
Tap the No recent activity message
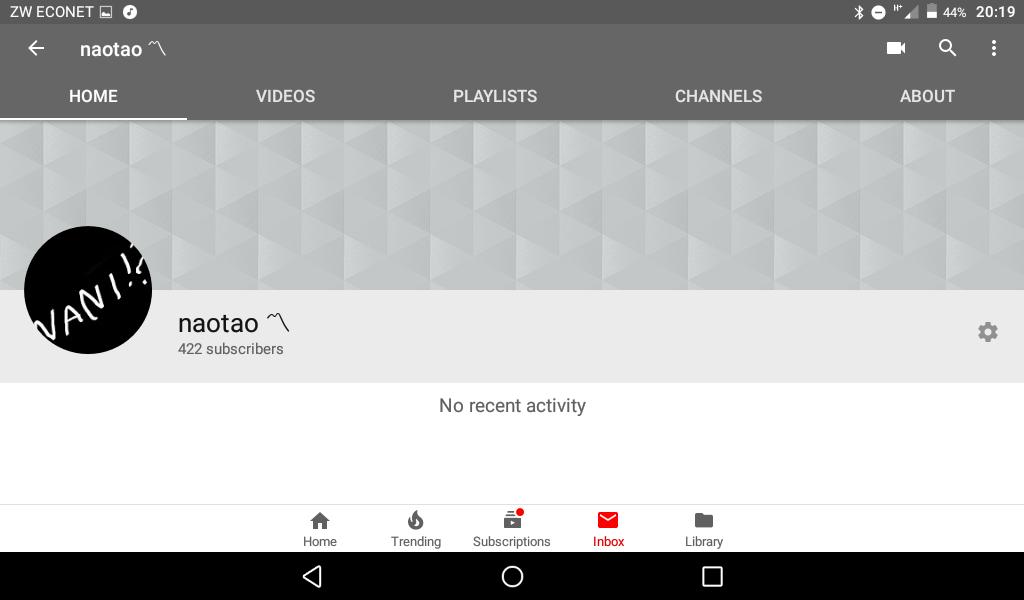coord(512,405)
